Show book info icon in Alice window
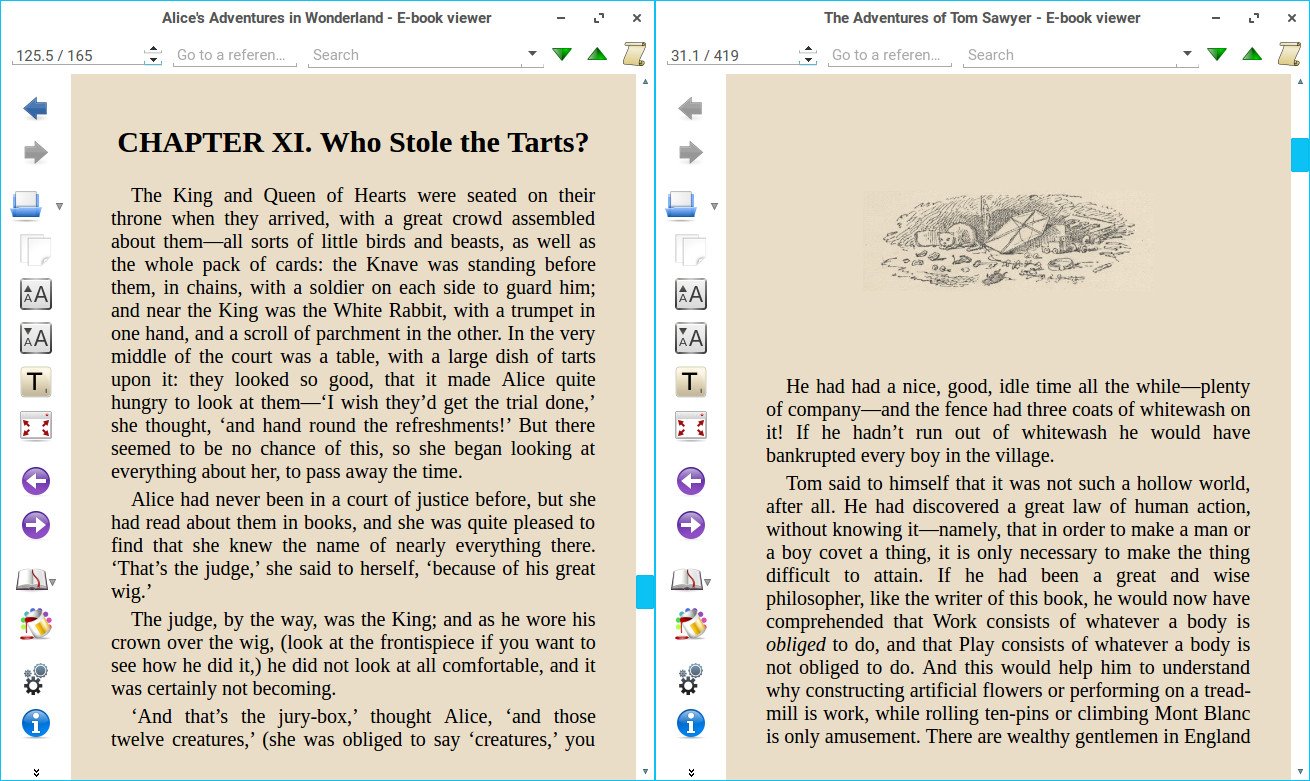Viewport: 1310px width, 781px height. (36, 723)
